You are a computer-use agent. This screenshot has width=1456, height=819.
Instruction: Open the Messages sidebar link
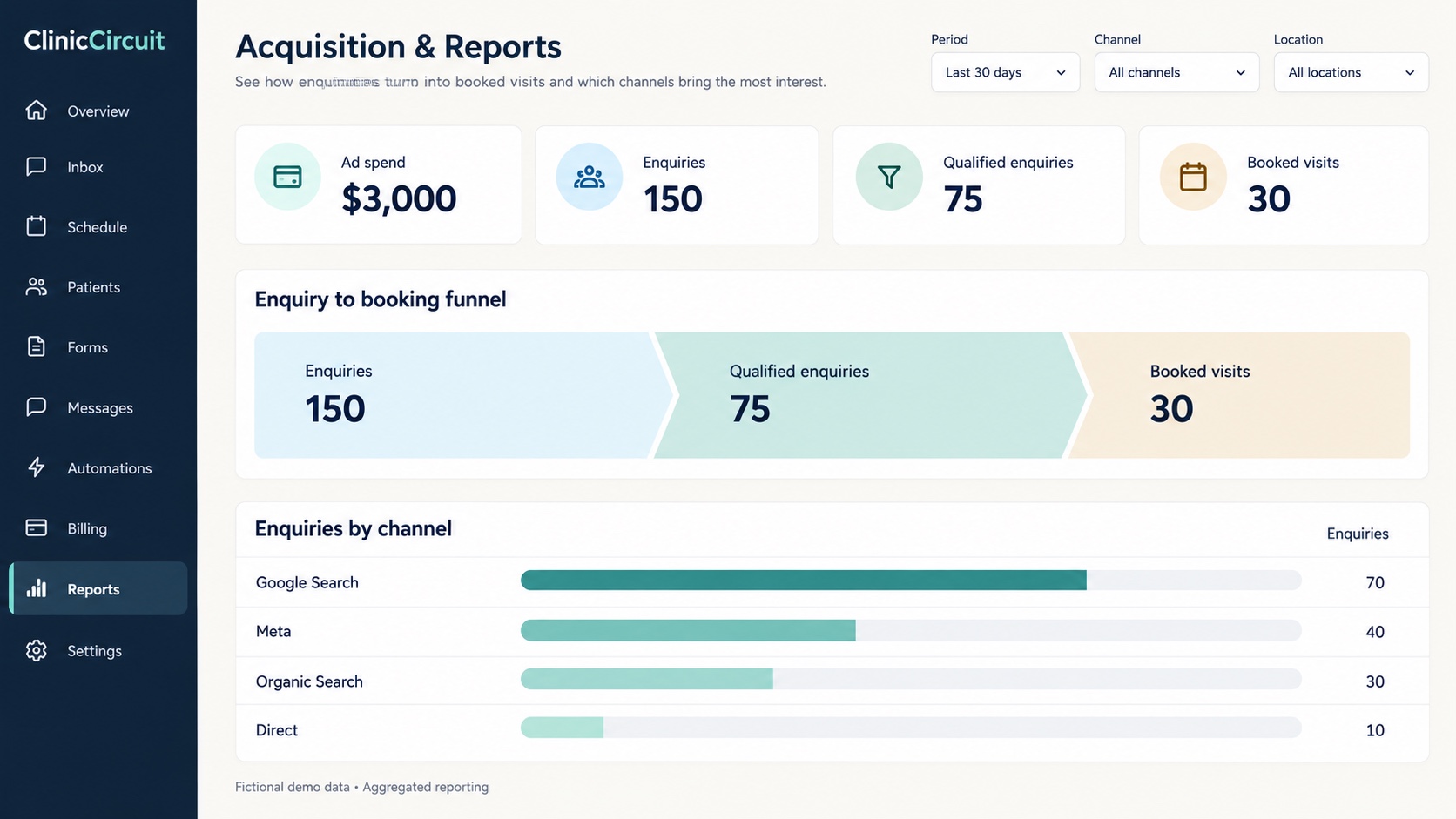98,407
